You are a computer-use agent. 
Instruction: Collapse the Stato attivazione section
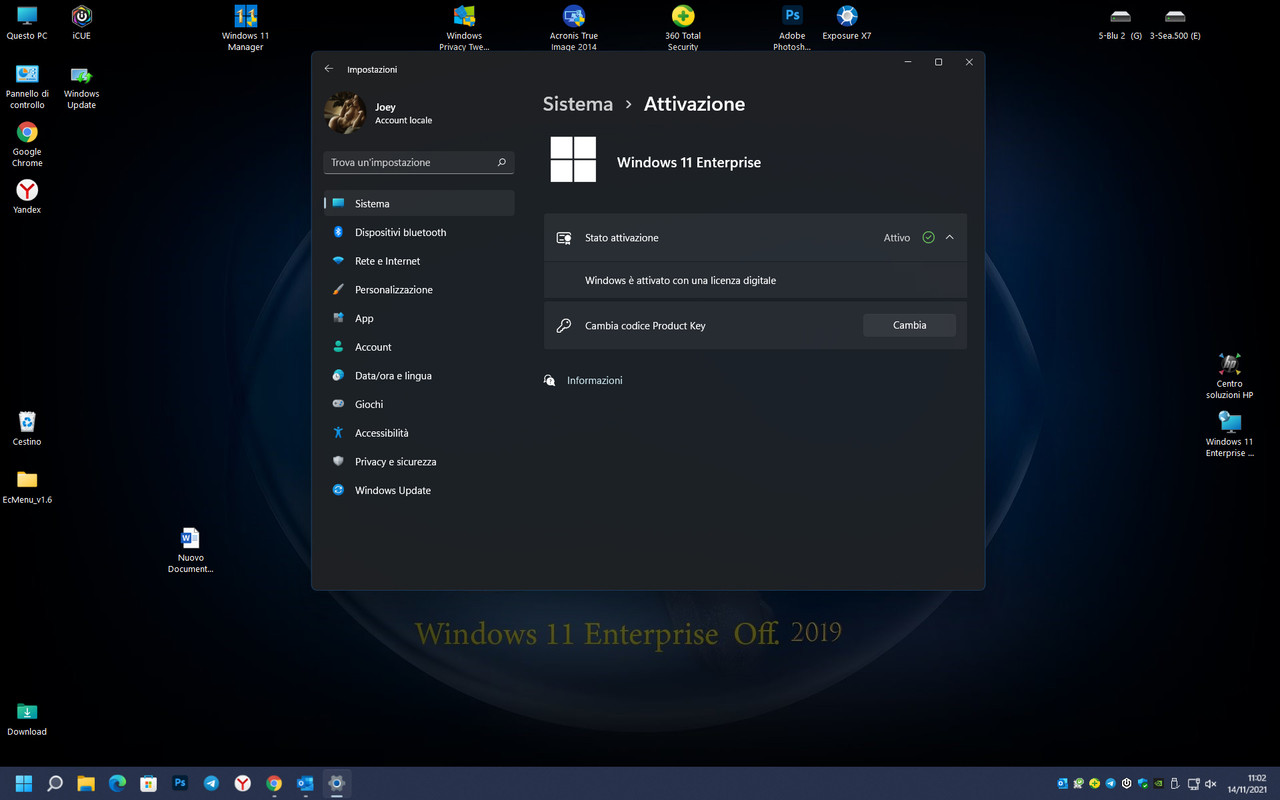[949, 238]
